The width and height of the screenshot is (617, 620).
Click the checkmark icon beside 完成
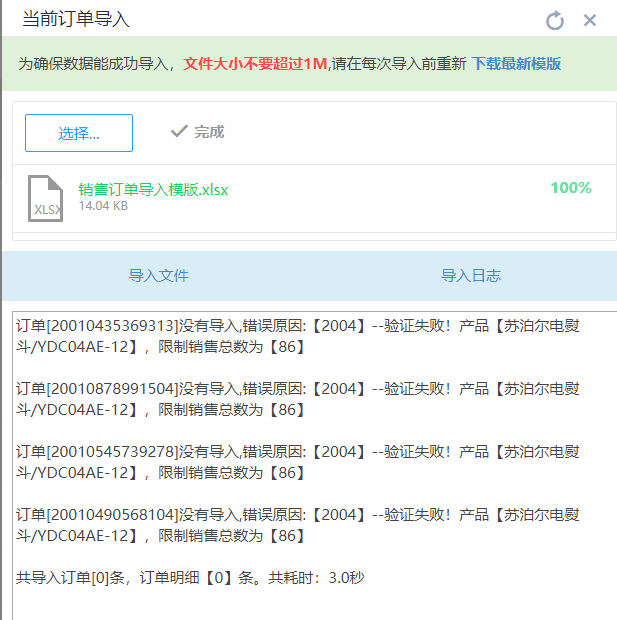(179, 132)
